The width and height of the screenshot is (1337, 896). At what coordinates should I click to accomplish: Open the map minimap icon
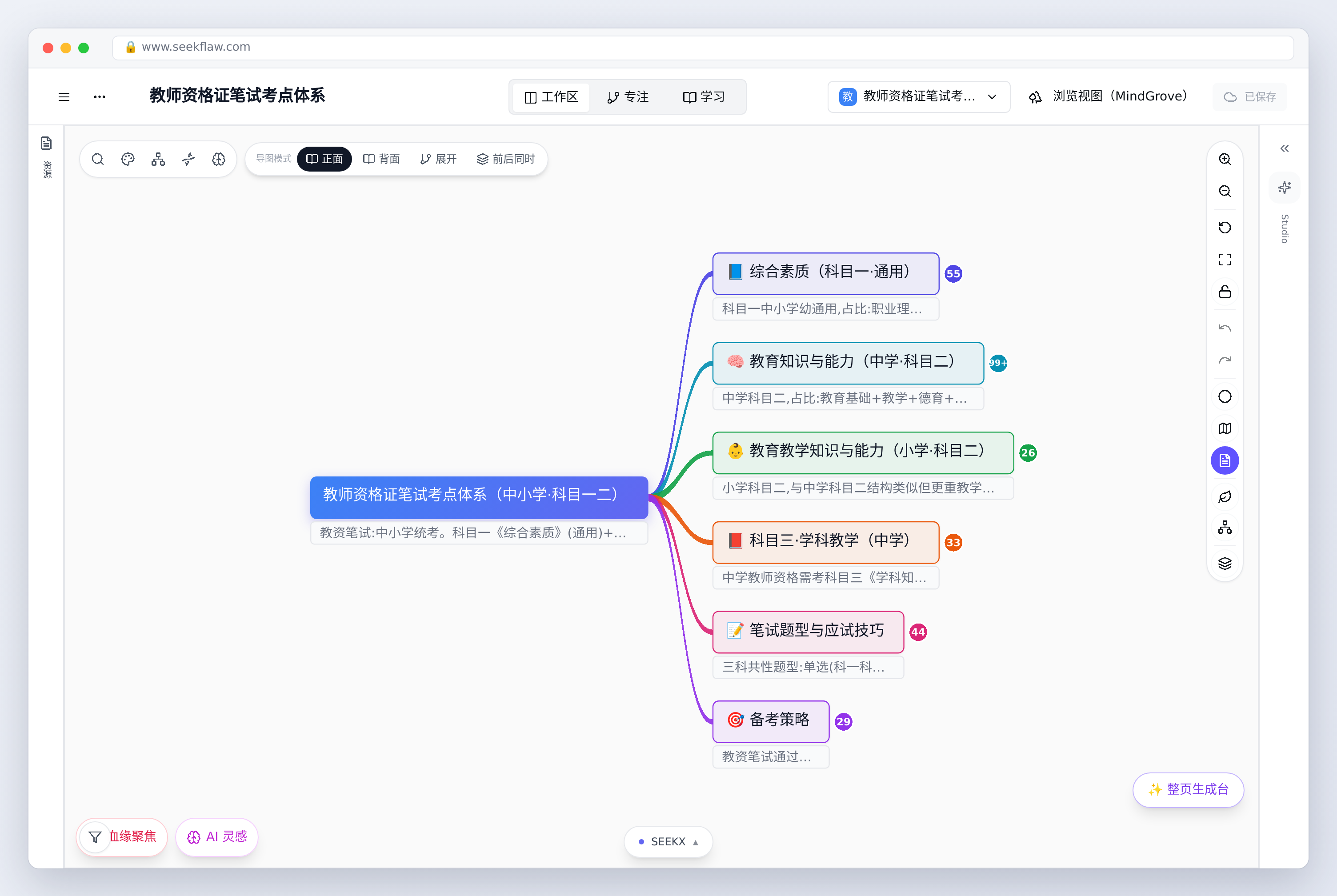coord(1225,428)
